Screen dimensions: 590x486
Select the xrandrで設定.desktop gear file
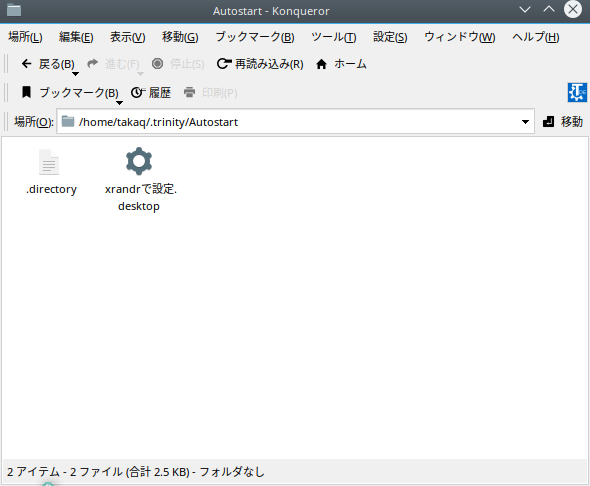click(139, 161)
